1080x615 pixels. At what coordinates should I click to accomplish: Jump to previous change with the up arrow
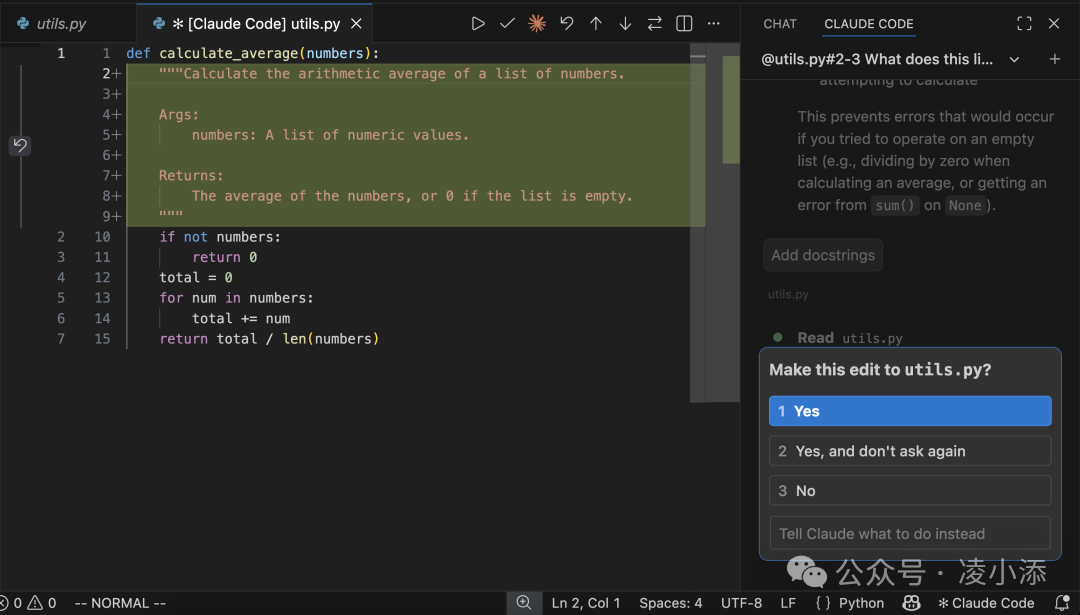coord(596,23)
